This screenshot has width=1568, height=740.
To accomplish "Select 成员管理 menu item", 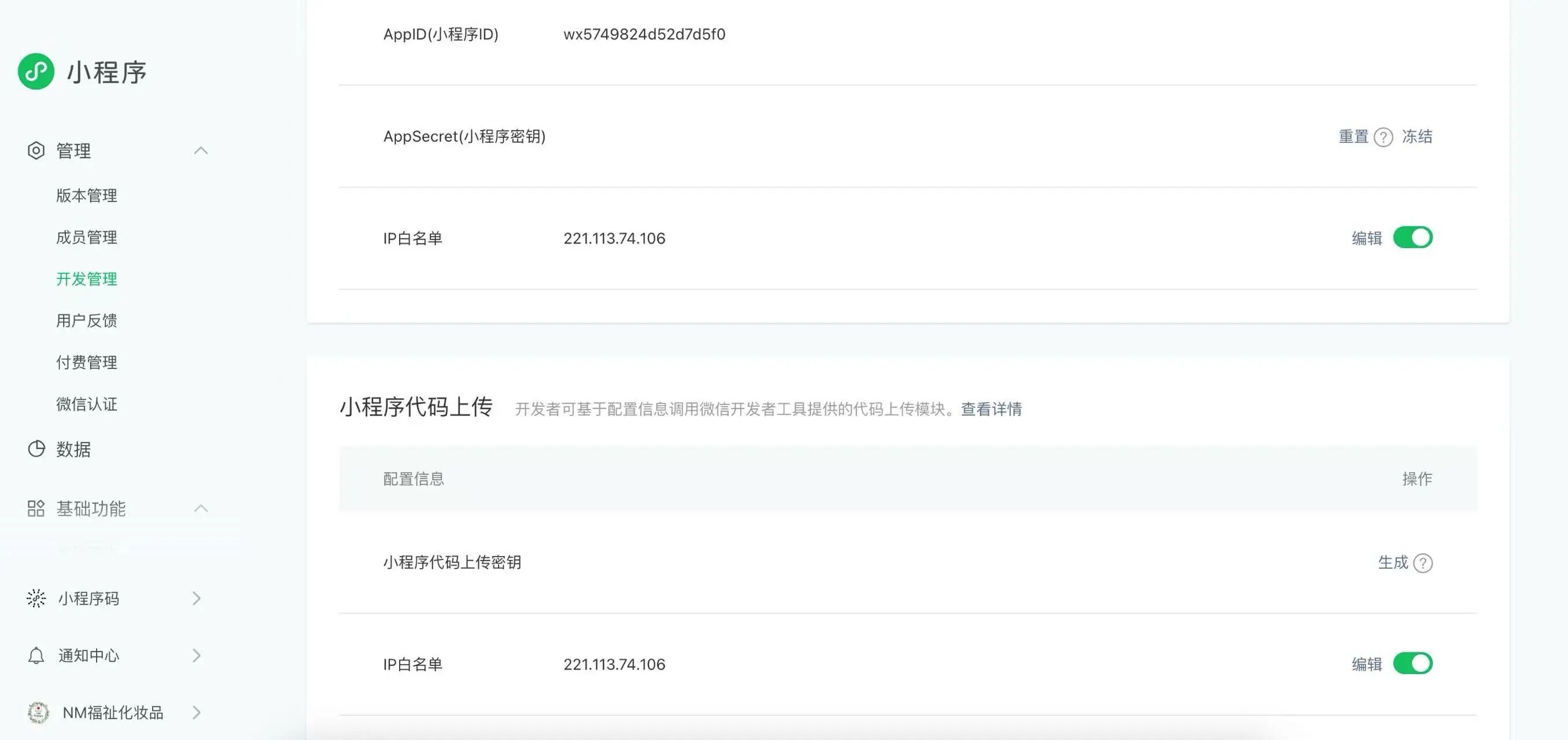I will pyautogui.click(x=86, y=238).
